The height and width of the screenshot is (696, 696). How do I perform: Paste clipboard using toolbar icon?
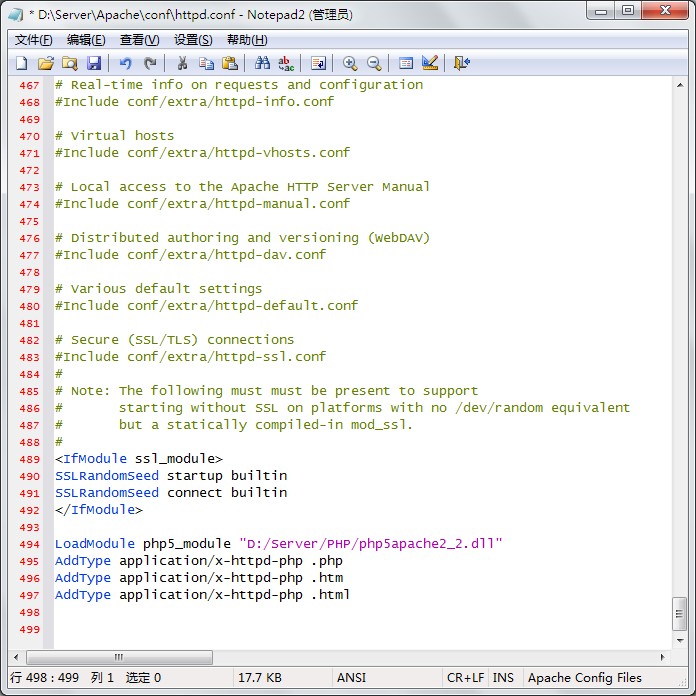[230, 63]
